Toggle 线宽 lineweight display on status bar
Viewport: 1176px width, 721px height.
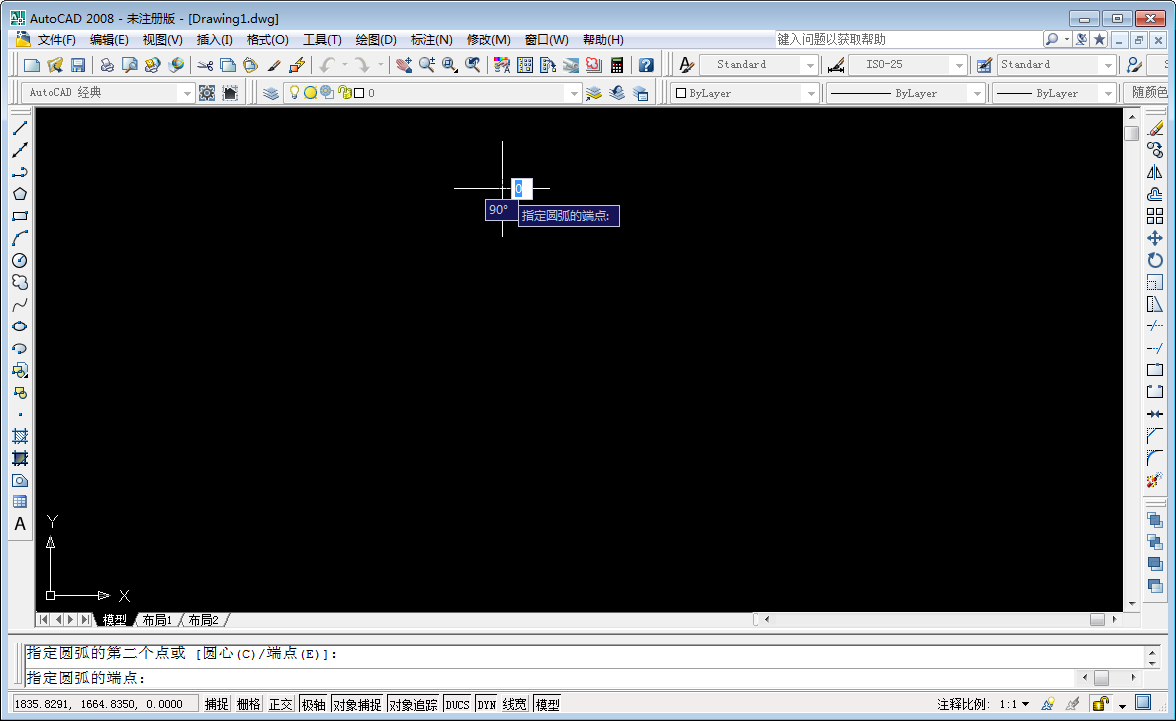click(x=516, y=703)
